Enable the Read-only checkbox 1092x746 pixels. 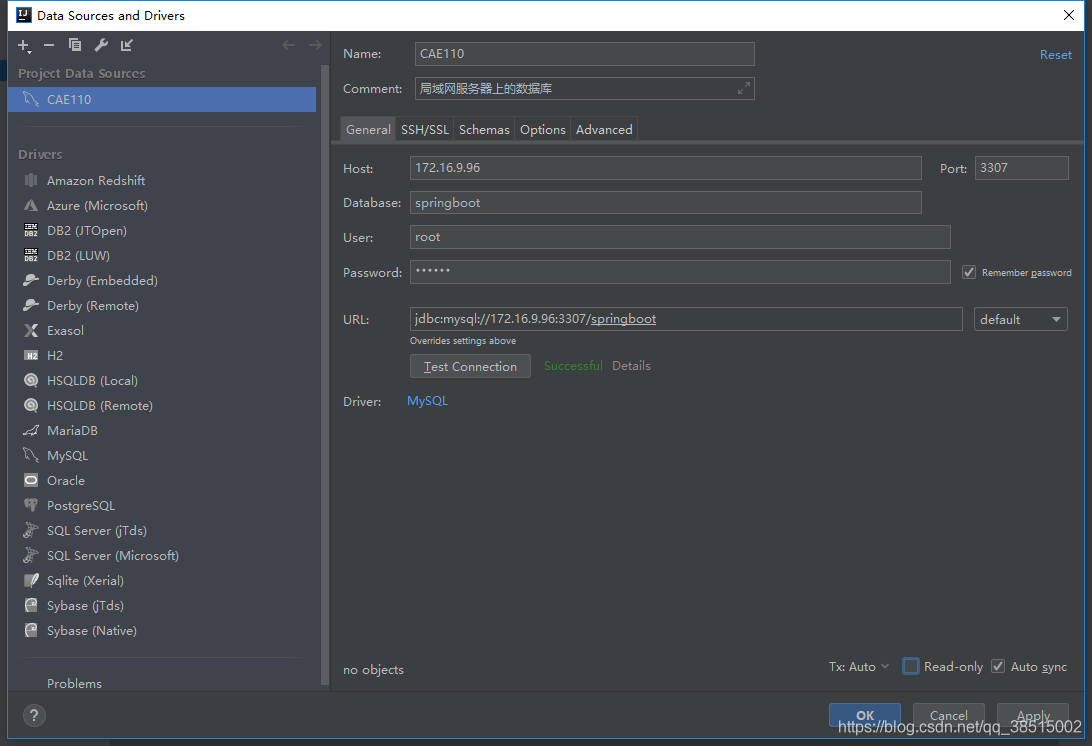(x=911, y=667)
